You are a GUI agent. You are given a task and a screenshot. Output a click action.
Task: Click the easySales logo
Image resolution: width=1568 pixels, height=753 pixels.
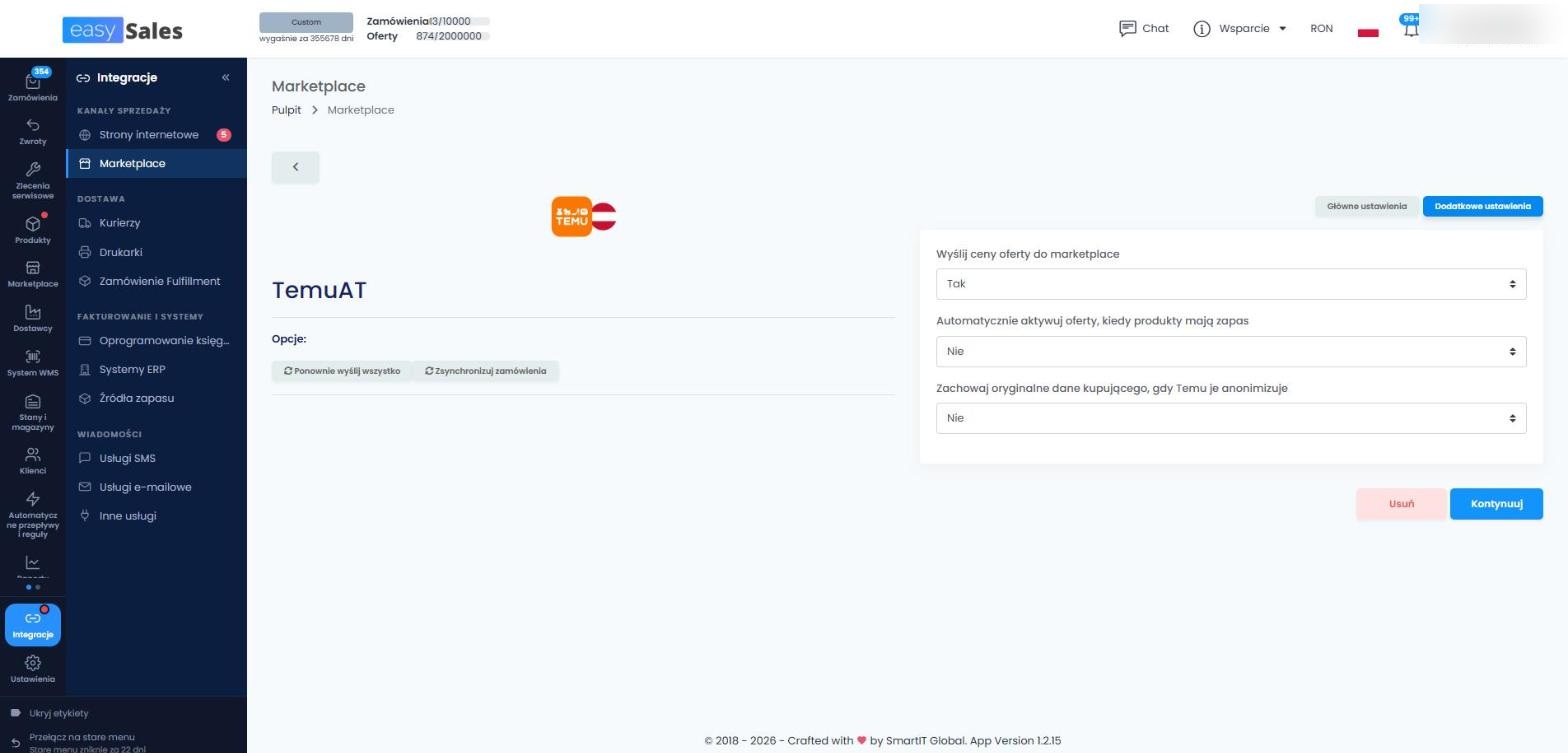[122, 30]
